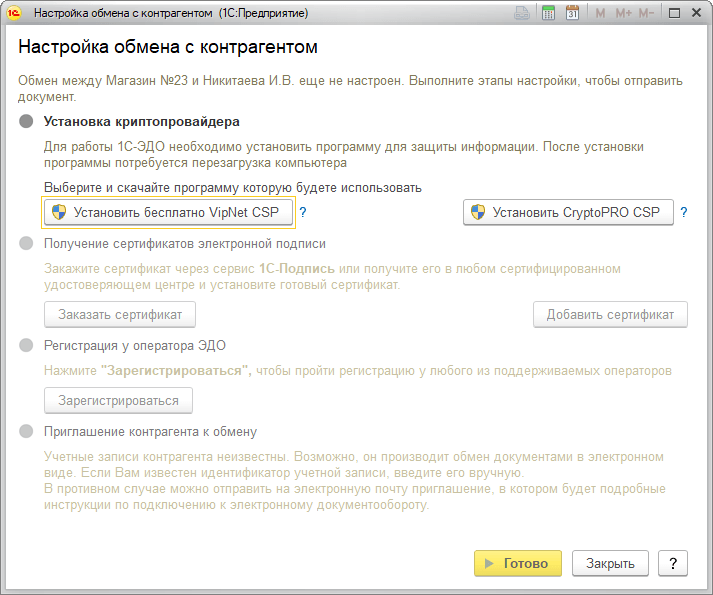Select the Регистрация у оператора ЭДО step indicator

click(x=26, y=345)
